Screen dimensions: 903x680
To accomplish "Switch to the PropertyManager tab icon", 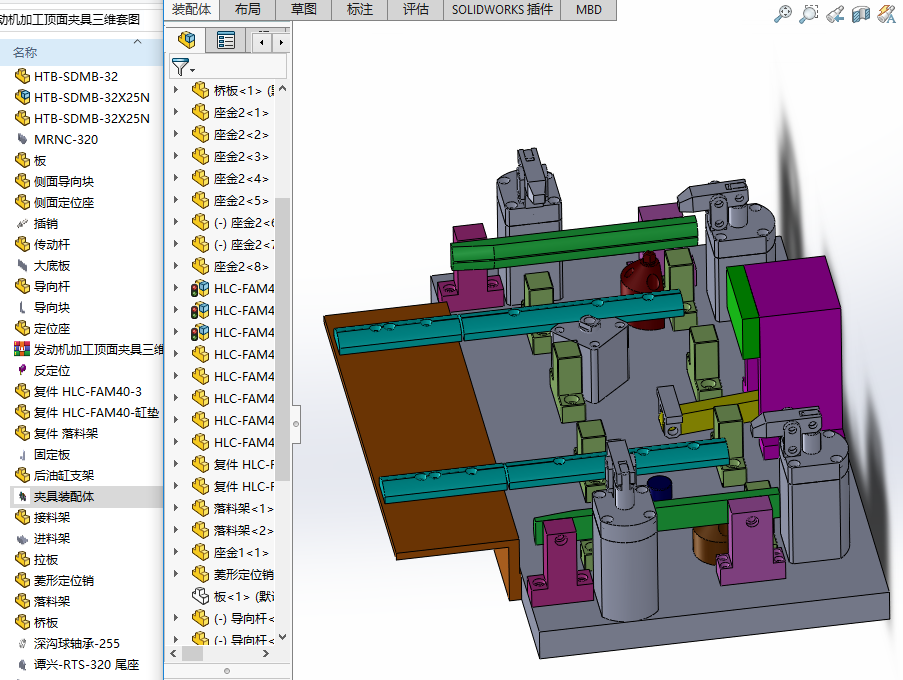I will [x=226, y=40].
